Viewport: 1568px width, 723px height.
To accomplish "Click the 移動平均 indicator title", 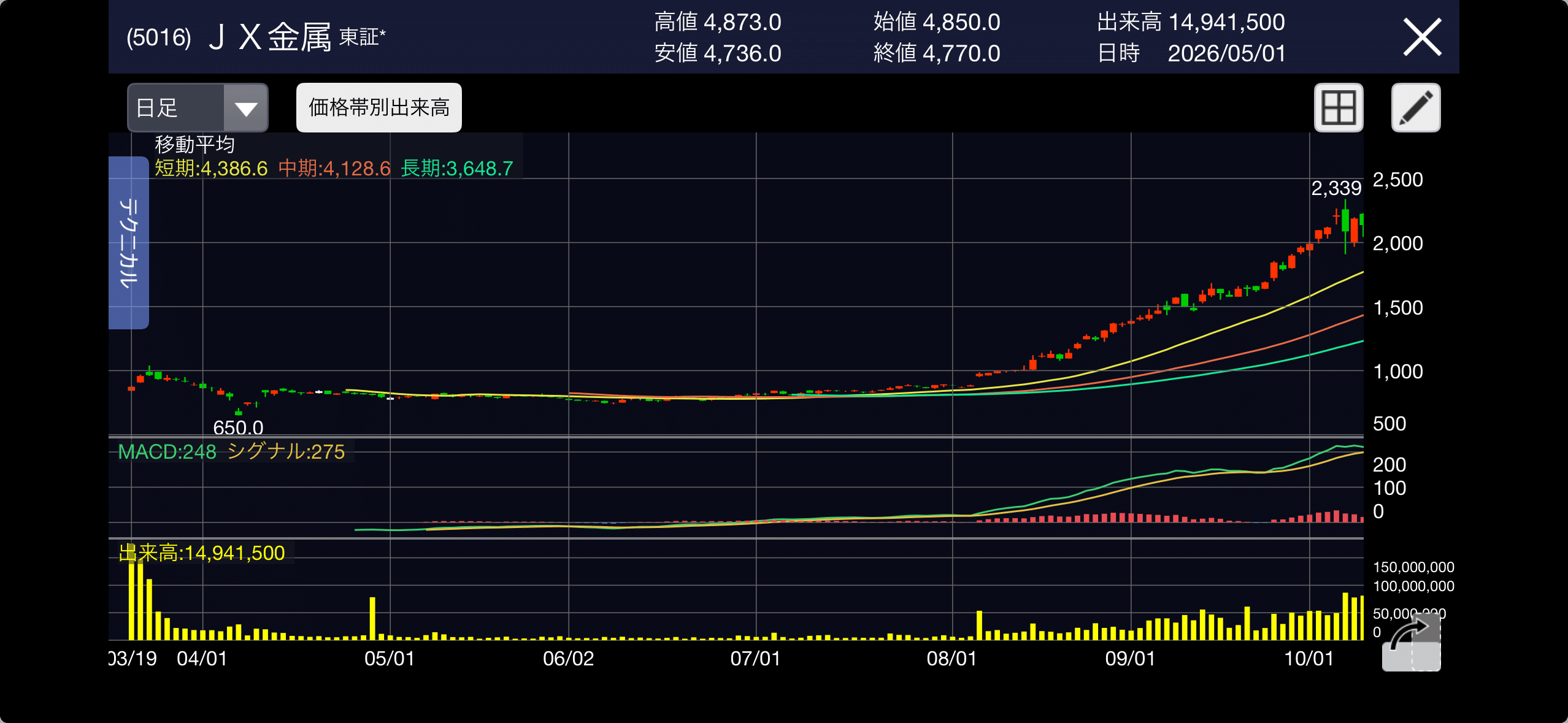I will (x=195, y=145).
